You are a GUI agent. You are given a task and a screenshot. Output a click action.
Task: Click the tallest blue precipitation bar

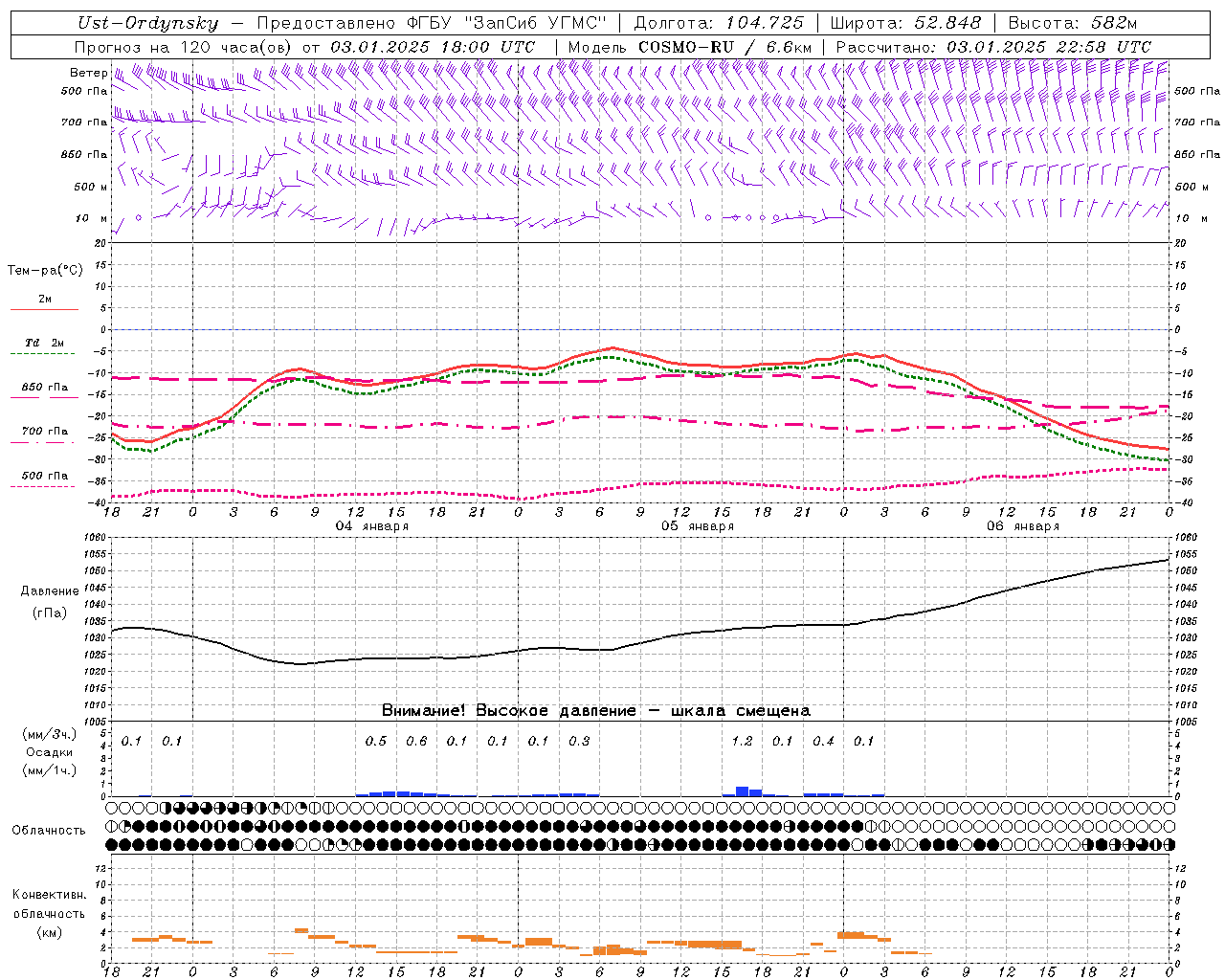(742, 791)
